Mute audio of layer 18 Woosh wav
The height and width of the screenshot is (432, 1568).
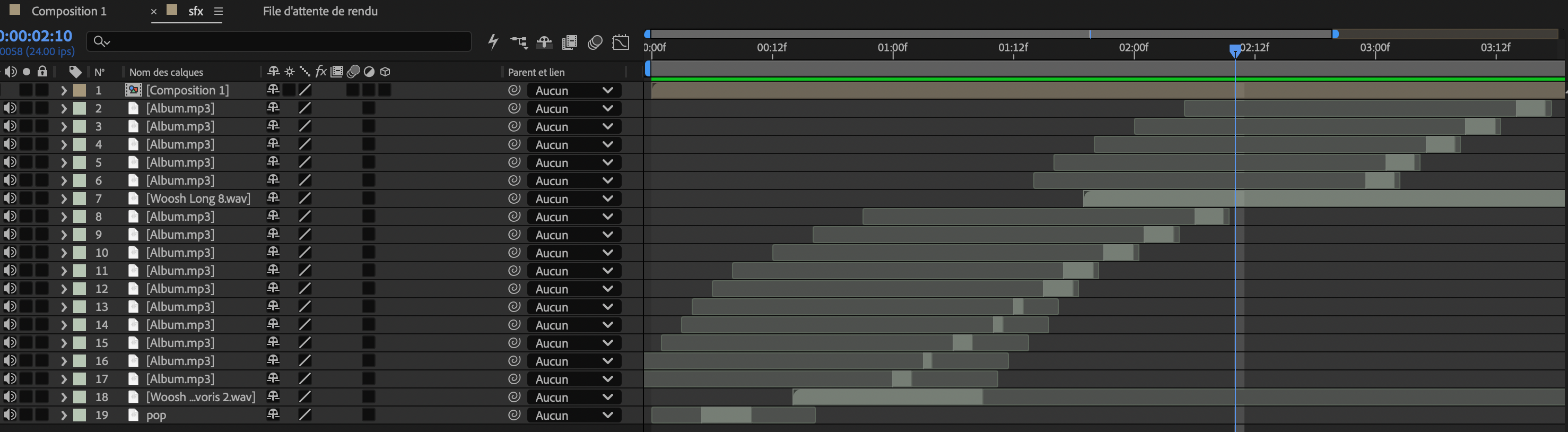click(x=11, y=396)
